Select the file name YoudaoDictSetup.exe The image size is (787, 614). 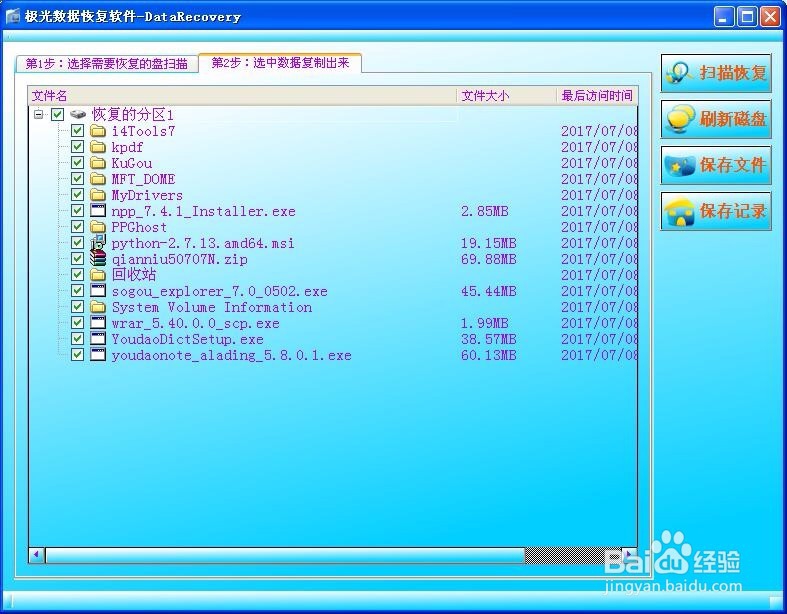point(187,339)
